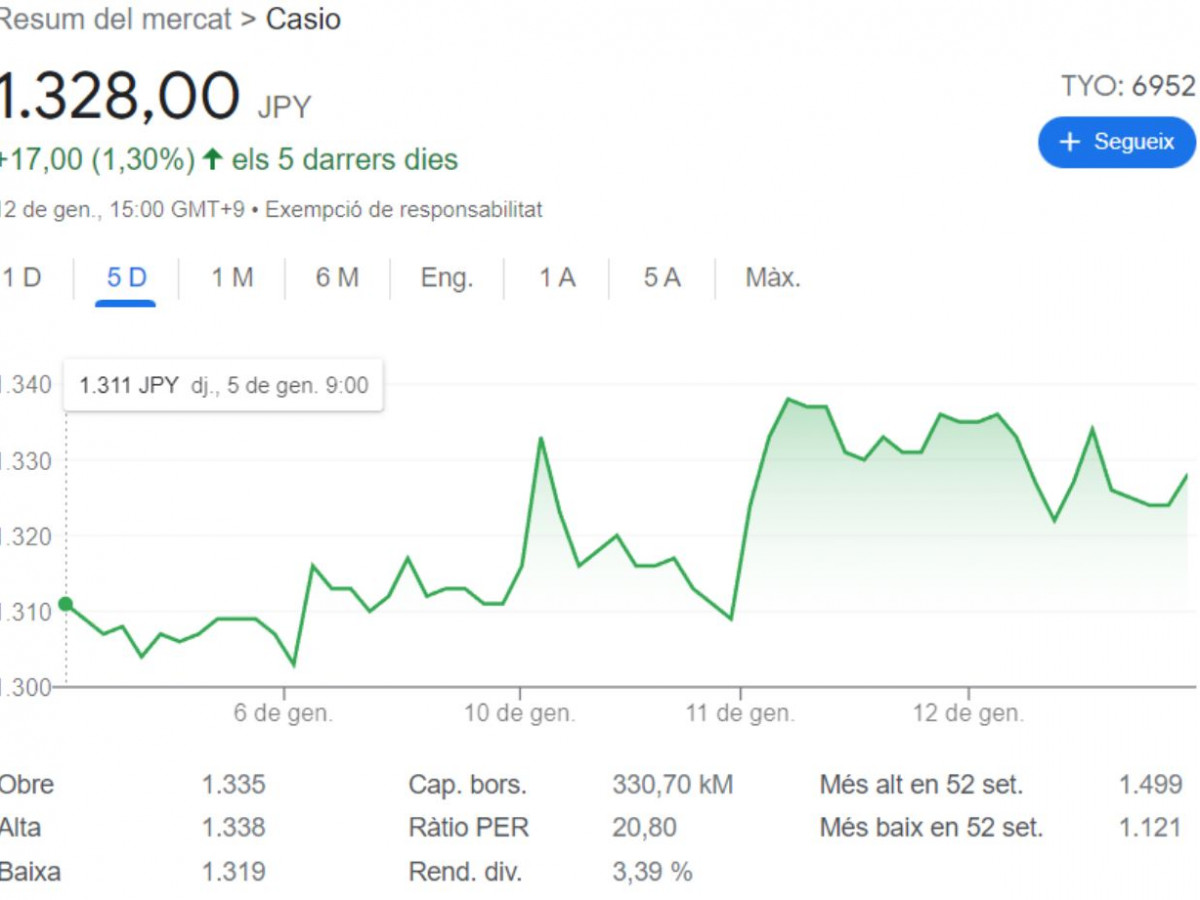
Task: Switch chart to the 1 M range
Action: click(232, 278)
